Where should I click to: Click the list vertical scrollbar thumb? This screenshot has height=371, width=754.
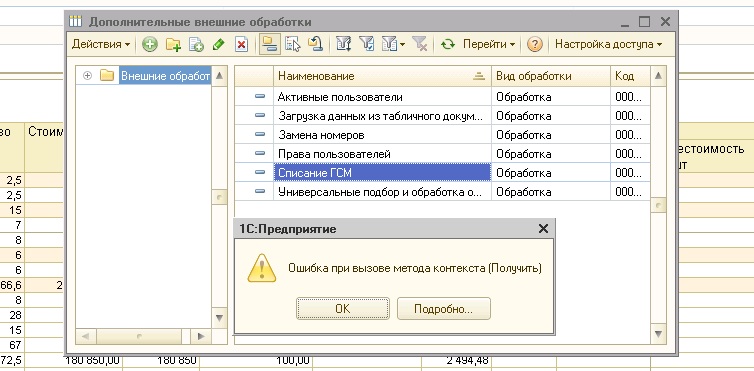[658, 206]
